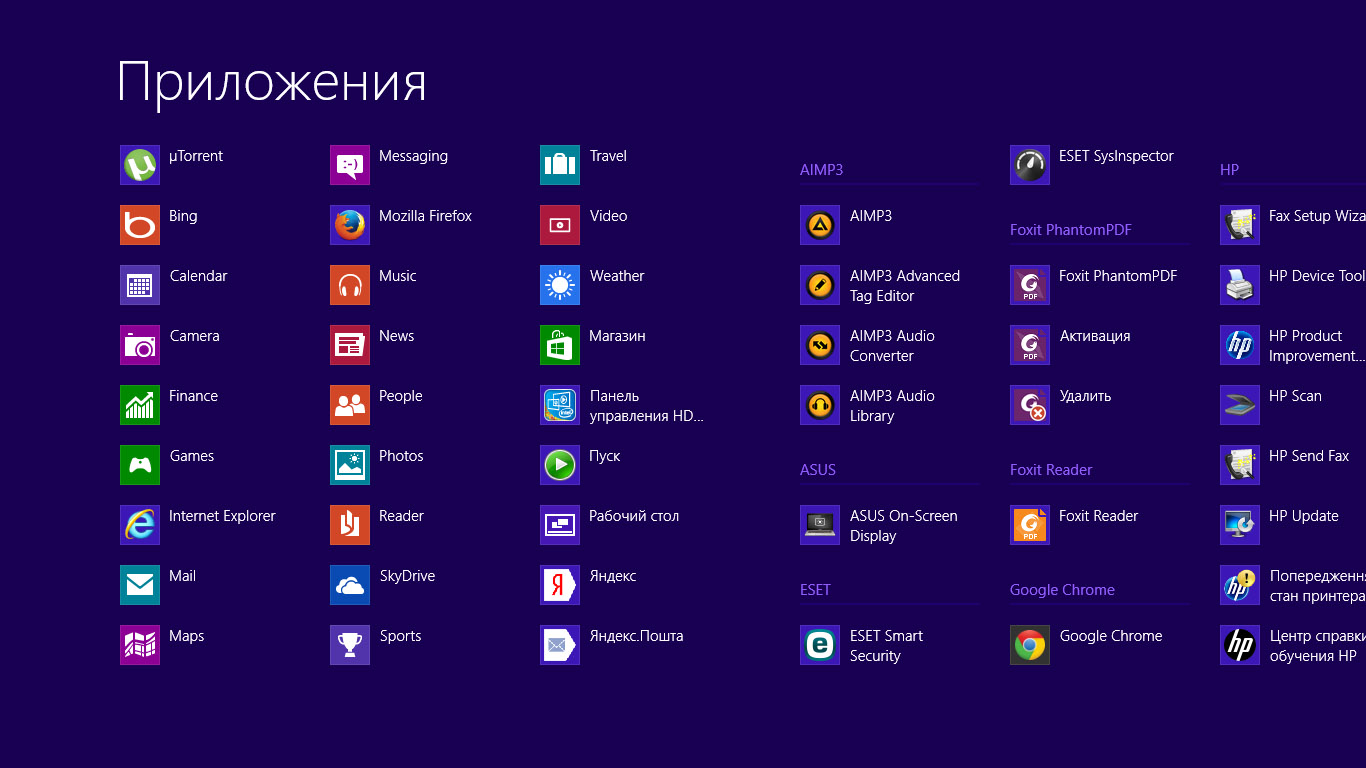Screen dimensions: 1366x768
Task: Open HP Device Toolbox printer icon
Action: (1240, 285)
